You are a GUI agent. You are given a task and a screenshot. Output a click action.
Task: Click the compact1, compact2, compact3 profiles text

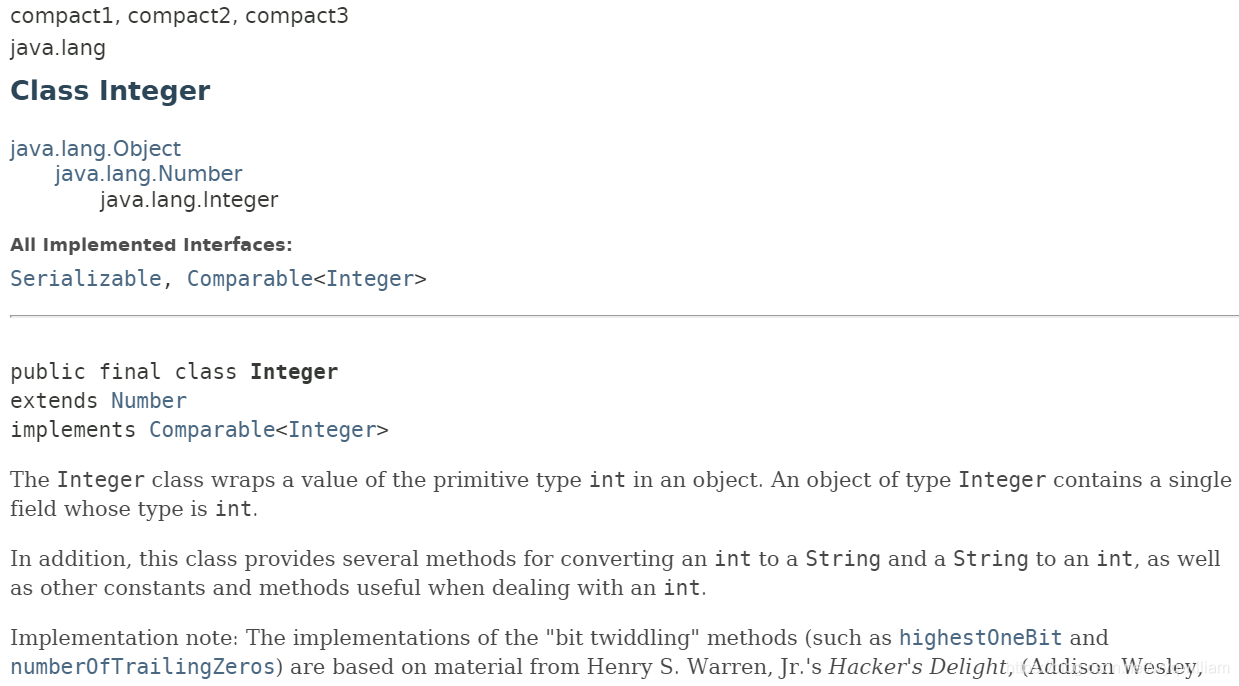(179, 17)
